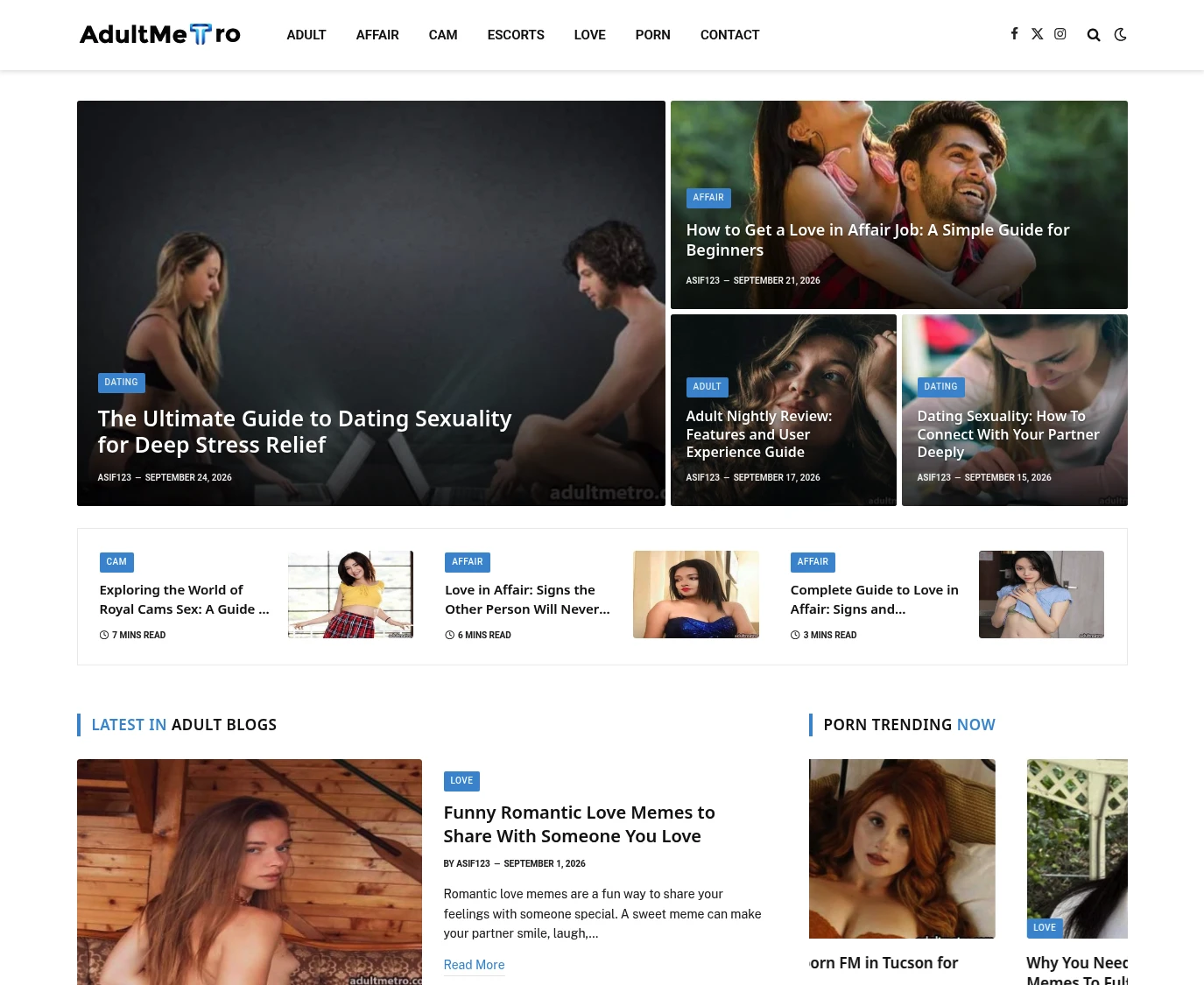Screen dimensions: 1204x985
Task: Click DATING tag on Ultimate Guide post
Action: coord(122,383)
